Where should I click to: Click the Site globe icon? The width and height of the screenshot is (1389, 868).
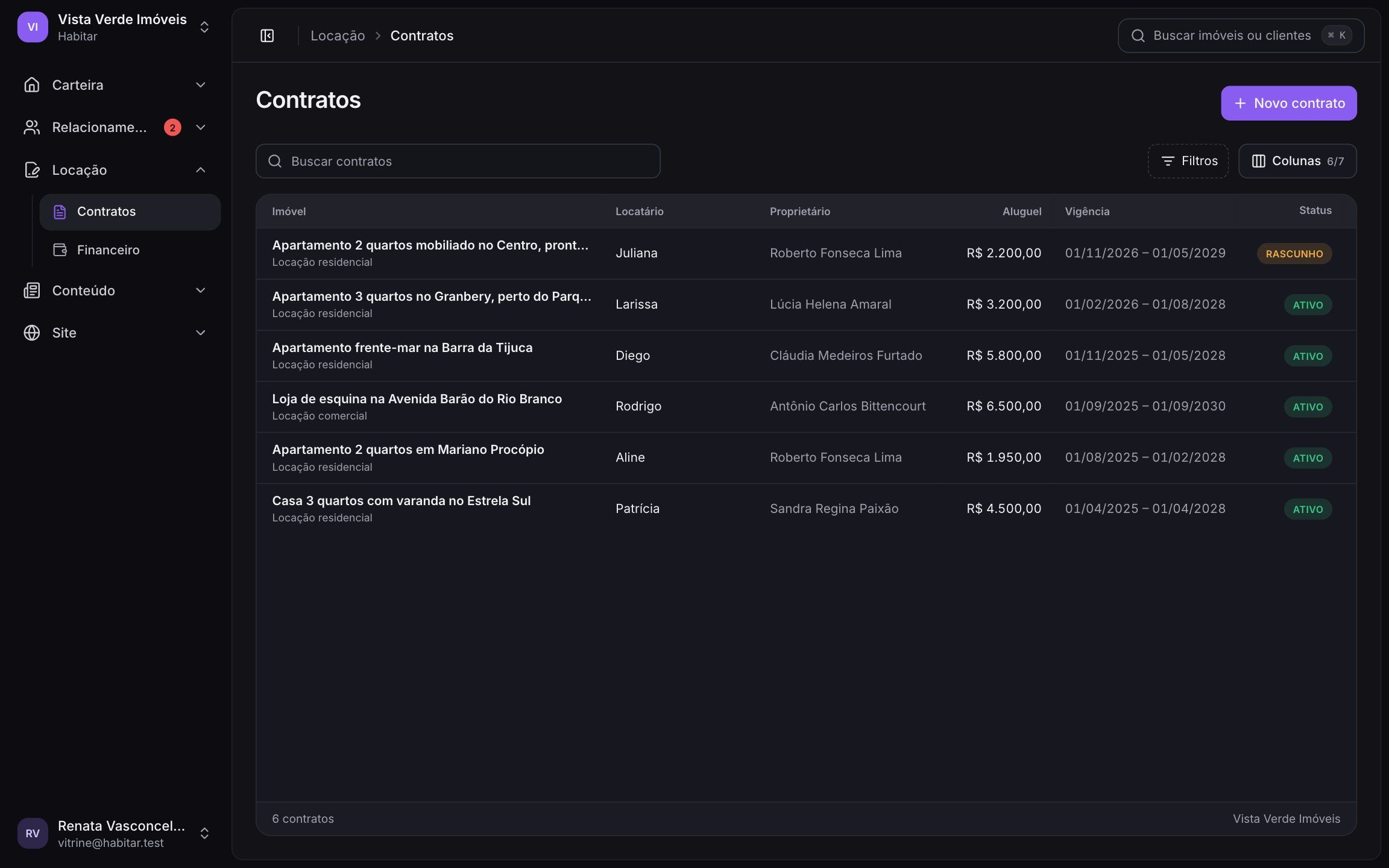(x=31, y=333)
